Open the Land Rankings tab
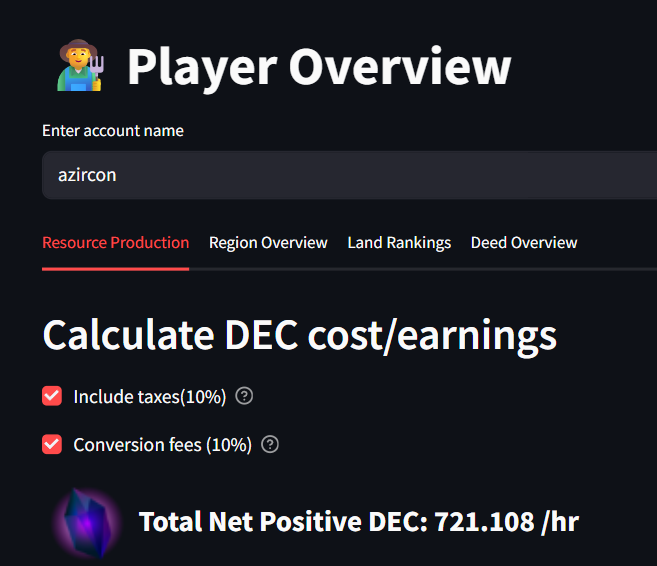 tap(399, 243)
